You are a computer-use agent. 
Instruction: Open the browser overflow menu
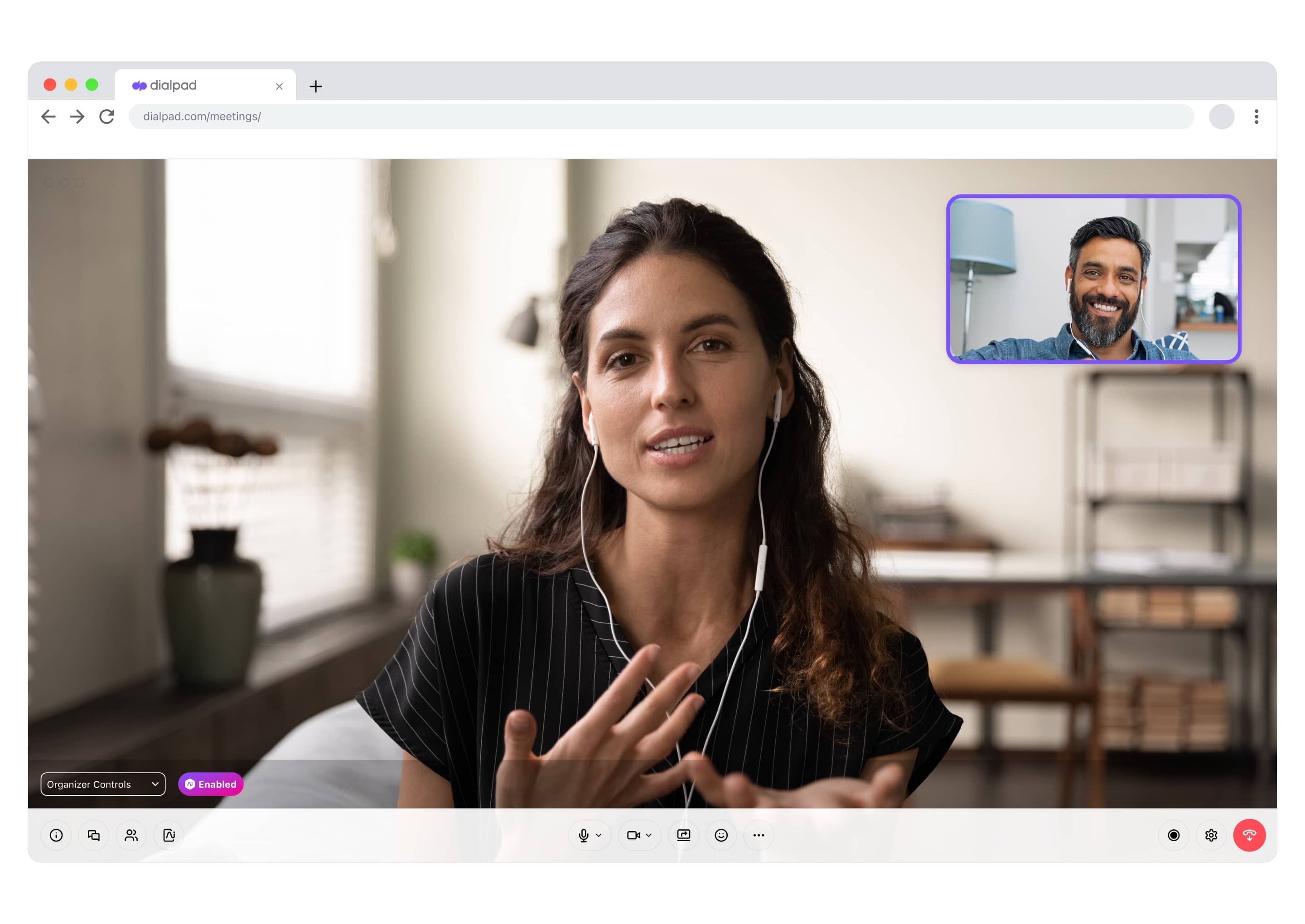pyautogui.click(x=1256, y=116)
